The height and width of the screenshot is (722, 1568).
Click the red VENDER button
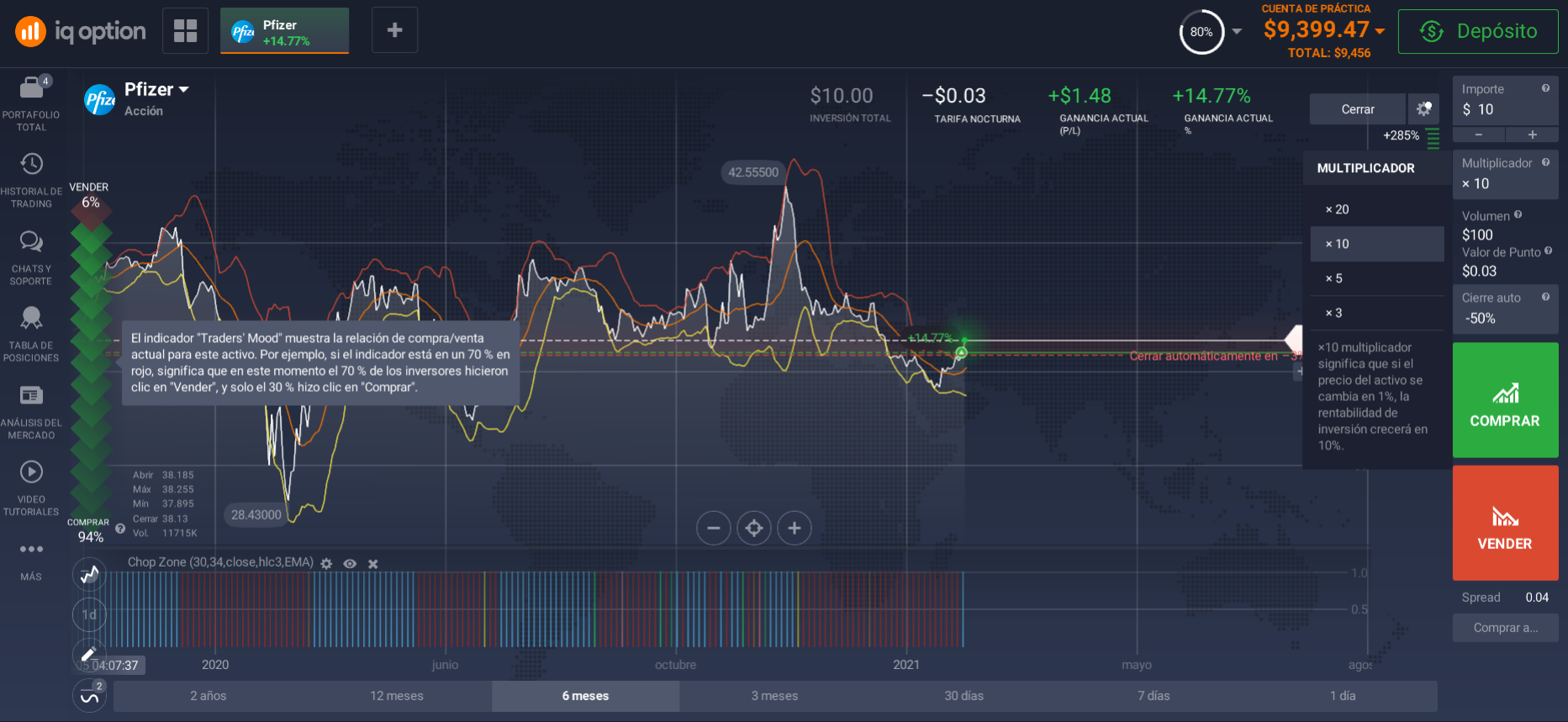click(1505, 523)
